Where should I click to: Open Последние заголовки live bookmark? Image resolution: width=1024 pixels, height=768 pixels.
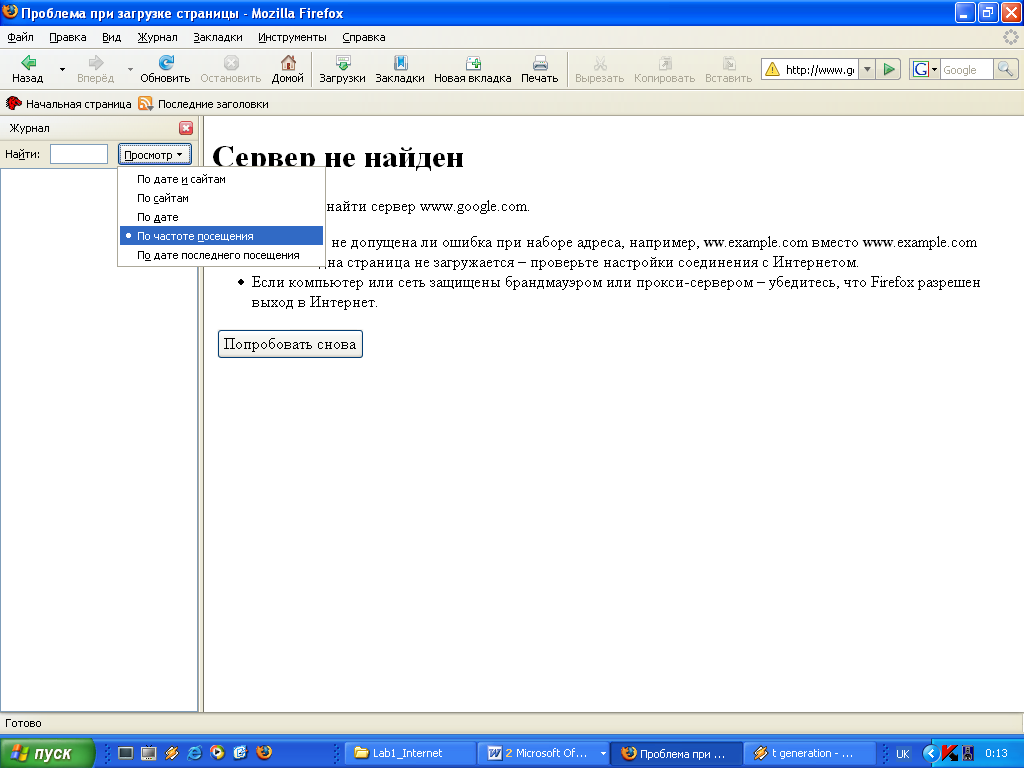[x=204, y=104]
